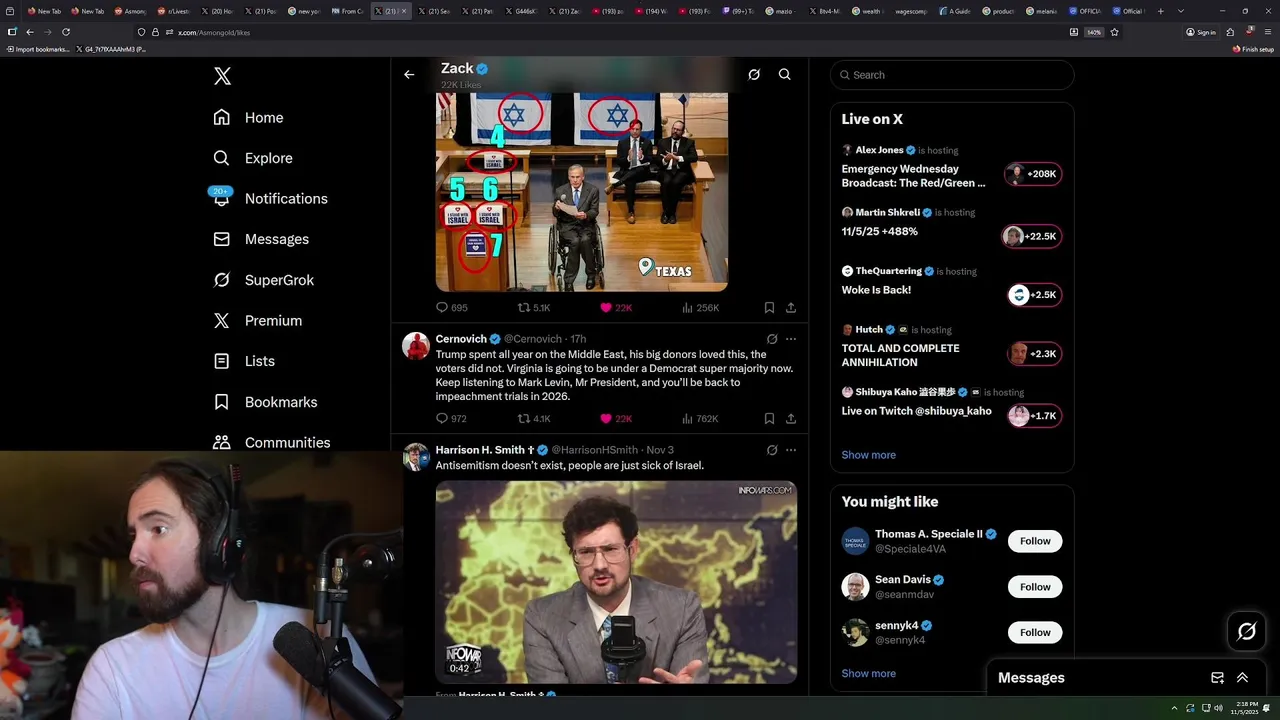Viewport: 1280px width, 720px height.
Task: Share the Cernovich post
Action: [x=791, y=419]
